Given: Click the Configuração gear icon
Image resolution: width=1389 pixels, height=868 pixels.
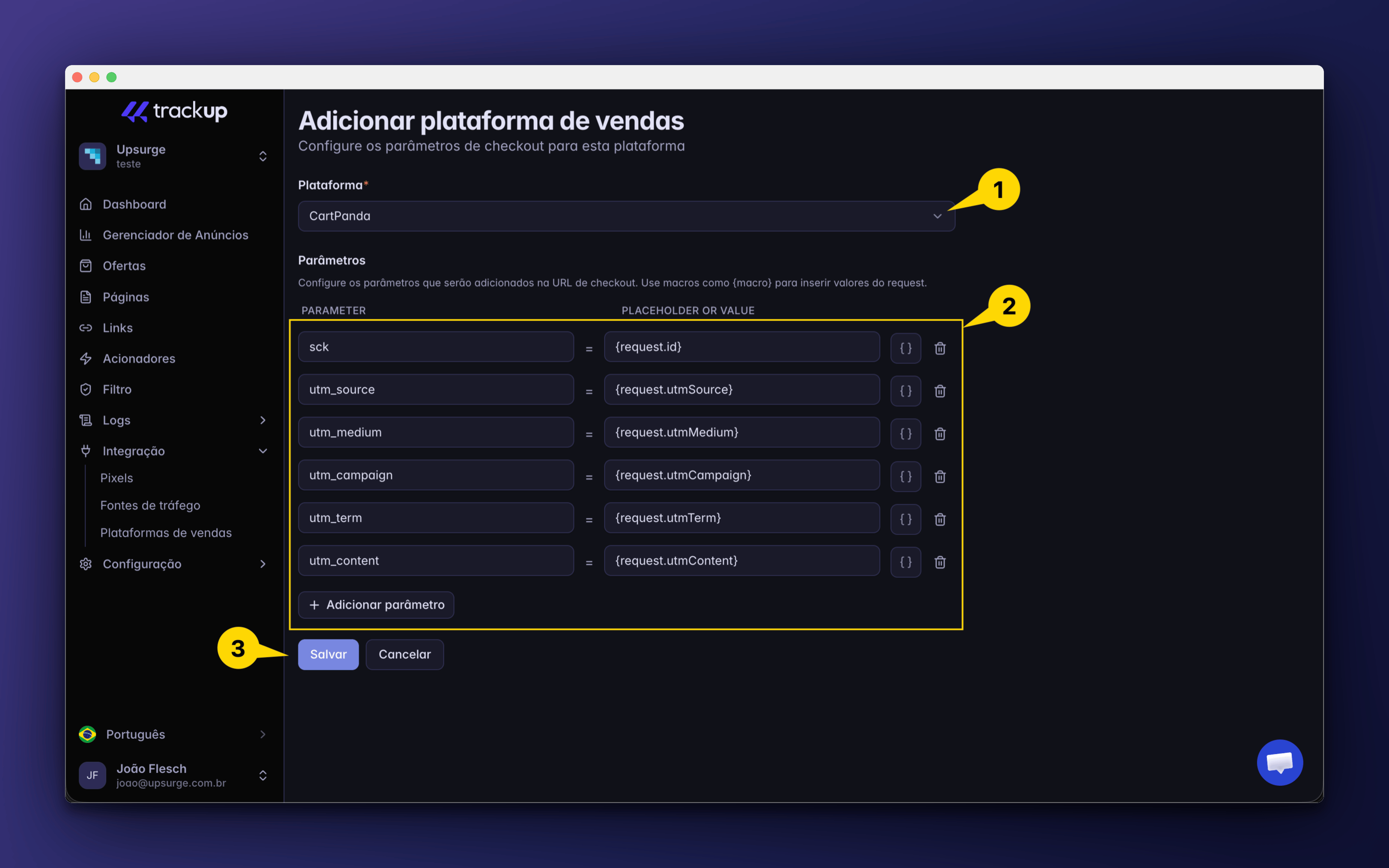Looking at the screenshot, I should [86, 564].
